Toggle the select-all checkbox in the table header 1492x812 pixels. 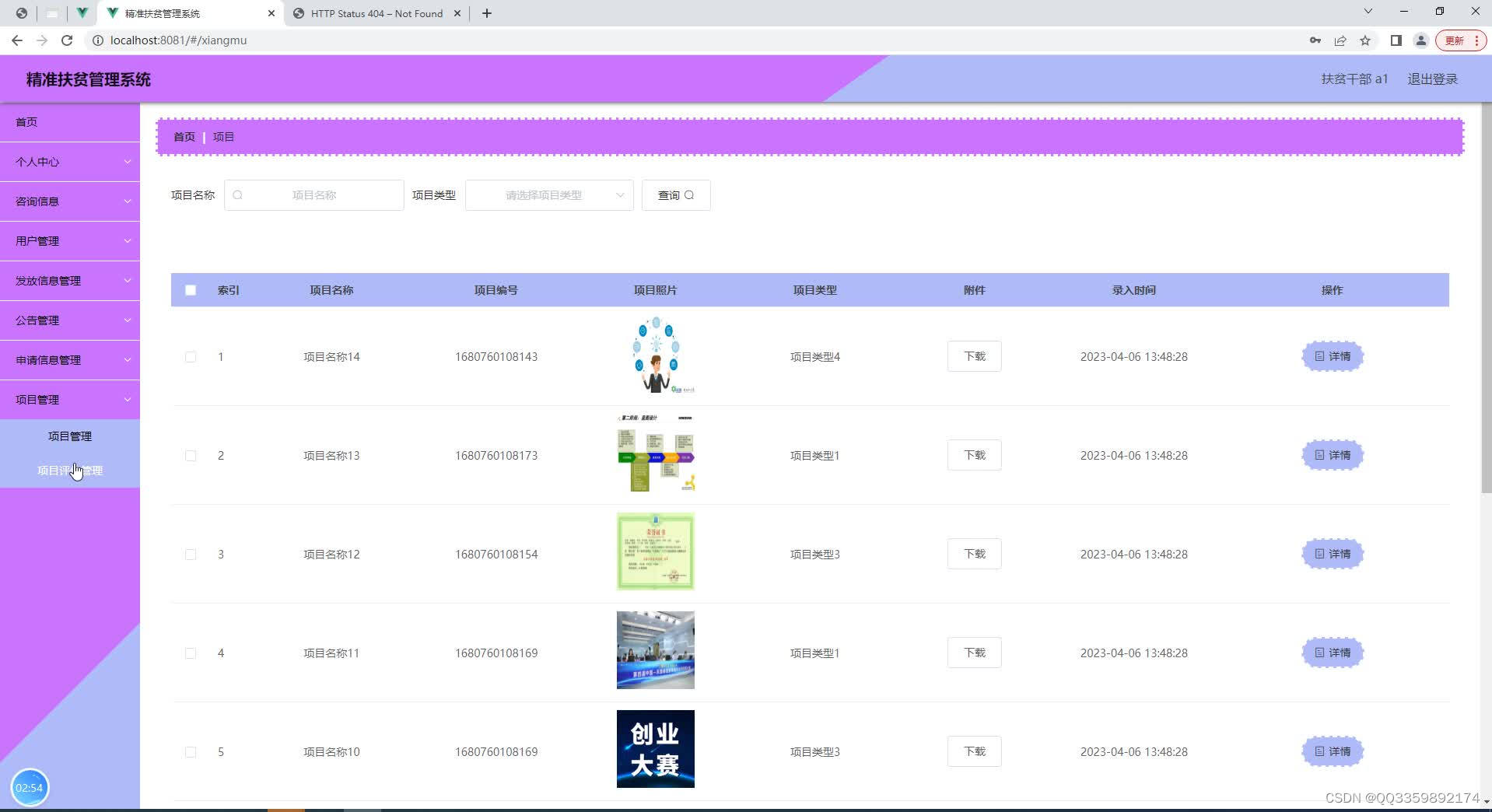191,290
